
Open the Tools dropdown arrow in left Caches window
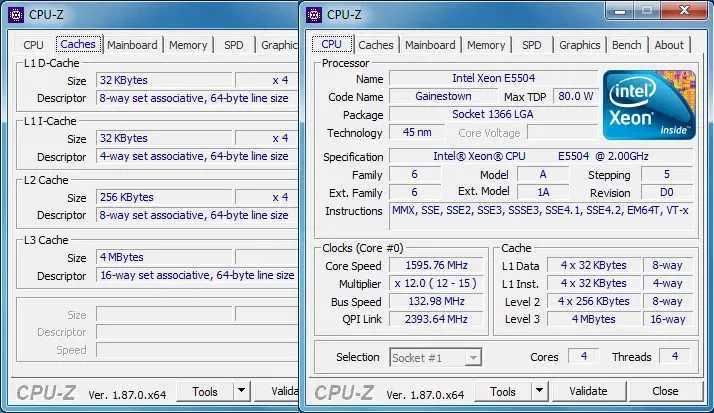241,391
